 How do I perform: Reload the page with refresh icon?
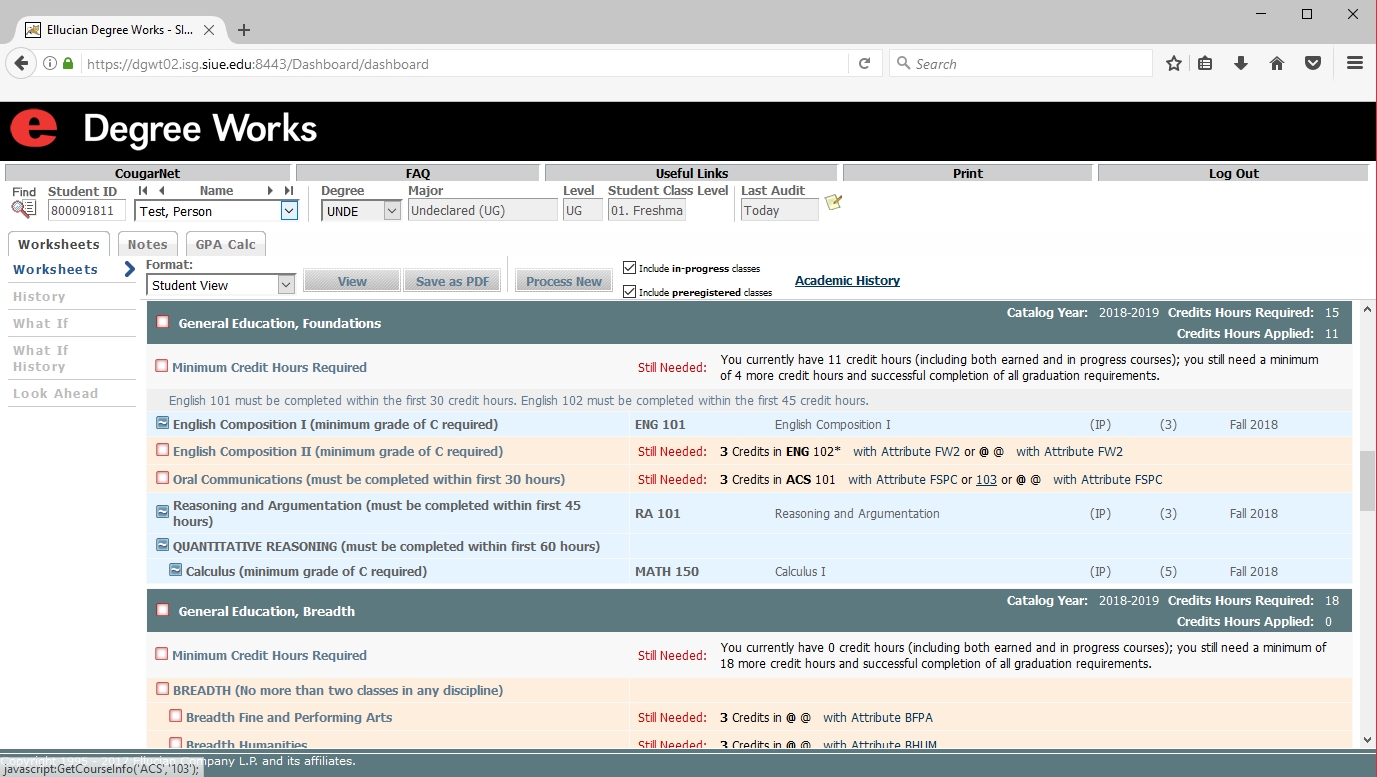pos(865,64)
